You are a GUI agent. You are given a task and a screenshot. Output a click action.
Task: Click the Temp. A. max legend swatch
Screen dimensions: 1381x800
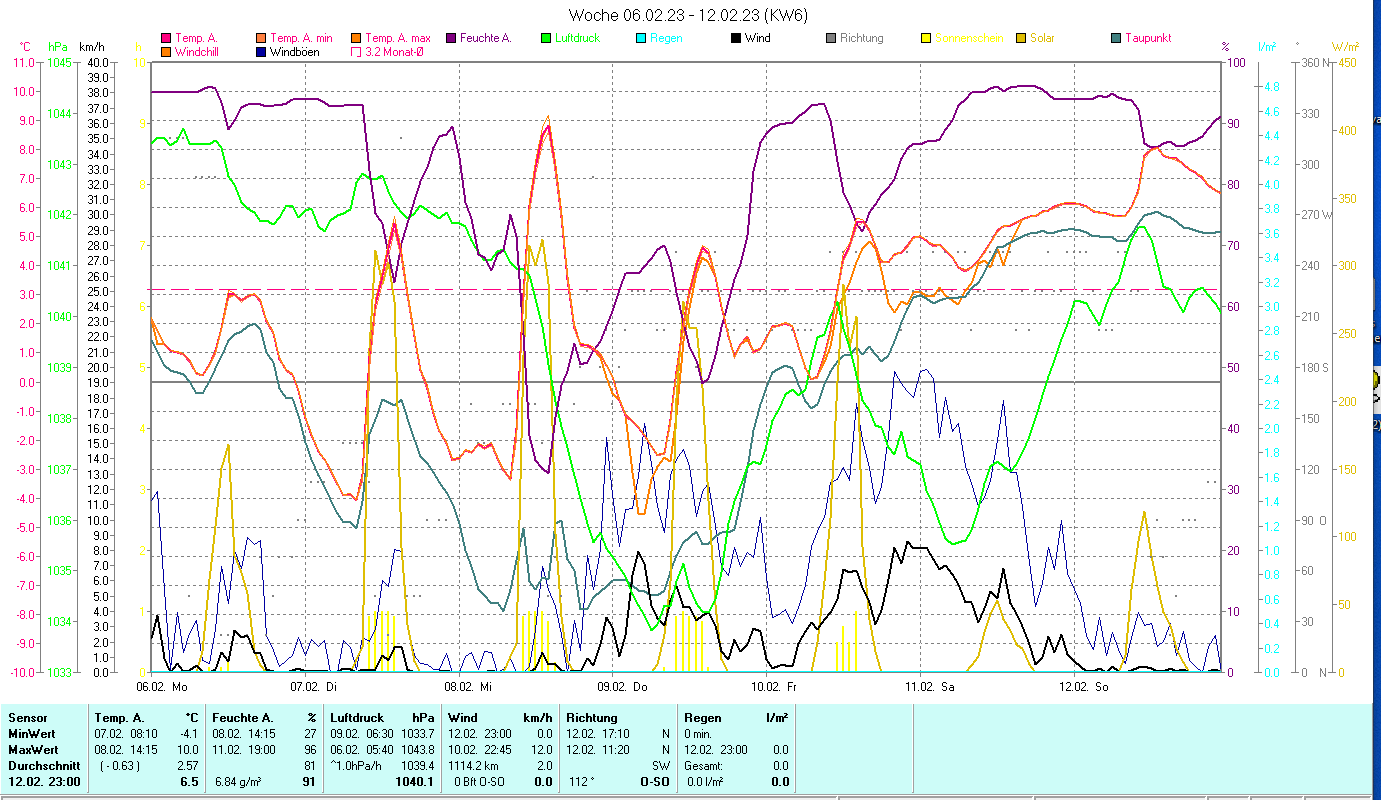coord(356,38)
